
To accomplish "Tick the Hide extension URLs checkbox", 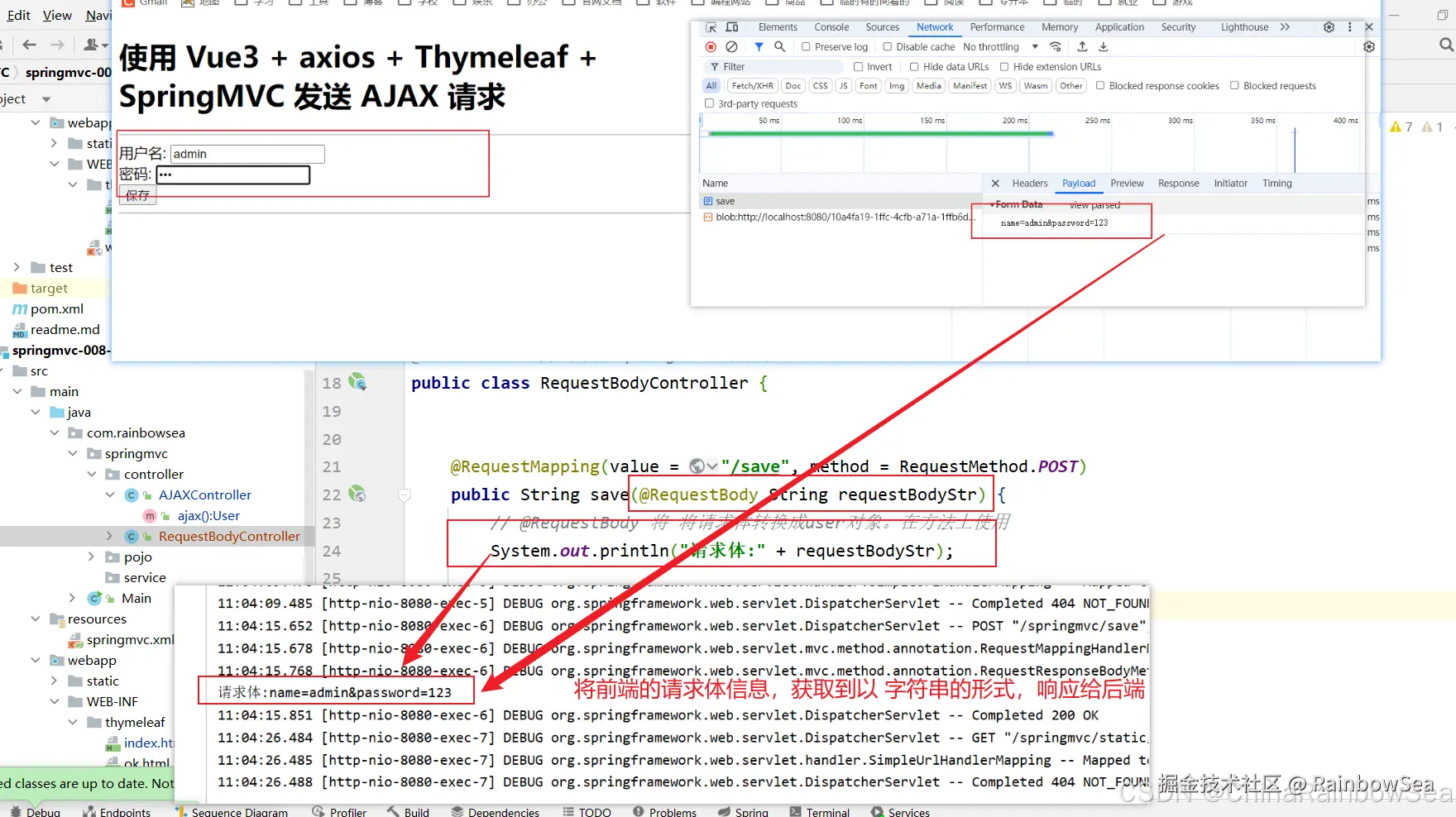I will pos(1004,67).
